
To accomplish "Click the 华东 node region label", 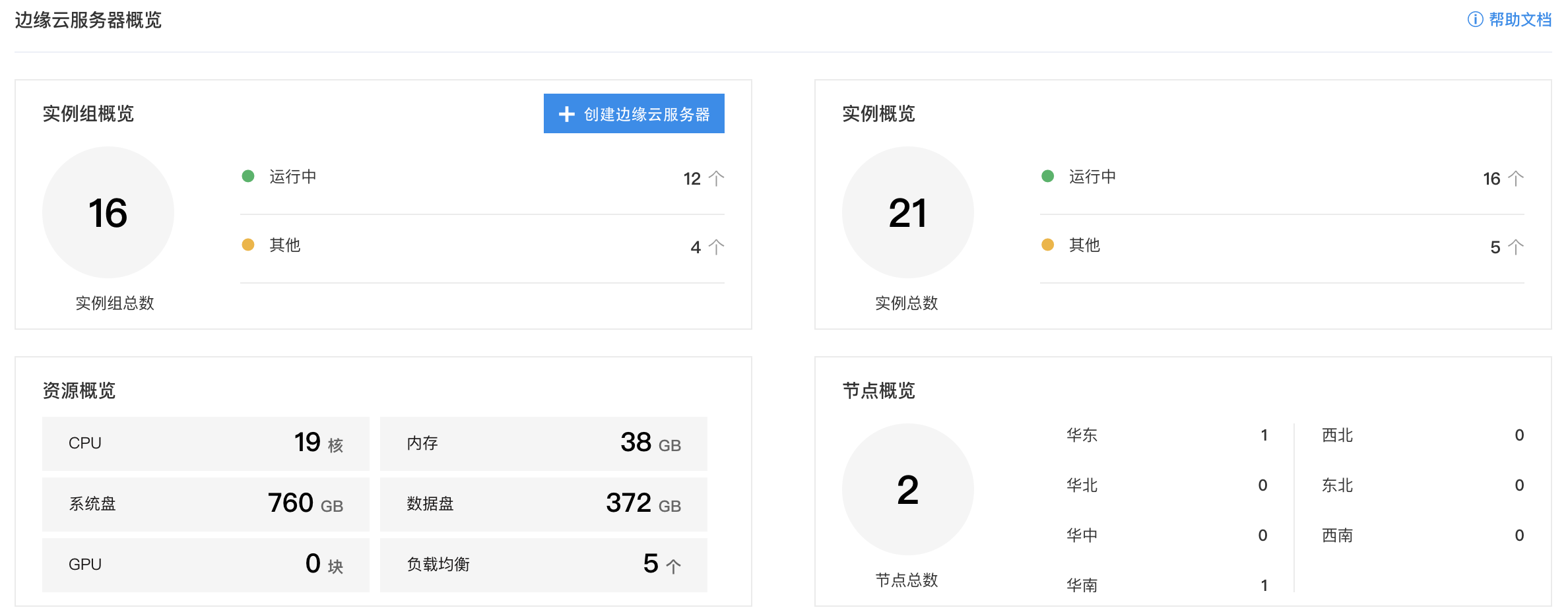I will point(1082,435).
